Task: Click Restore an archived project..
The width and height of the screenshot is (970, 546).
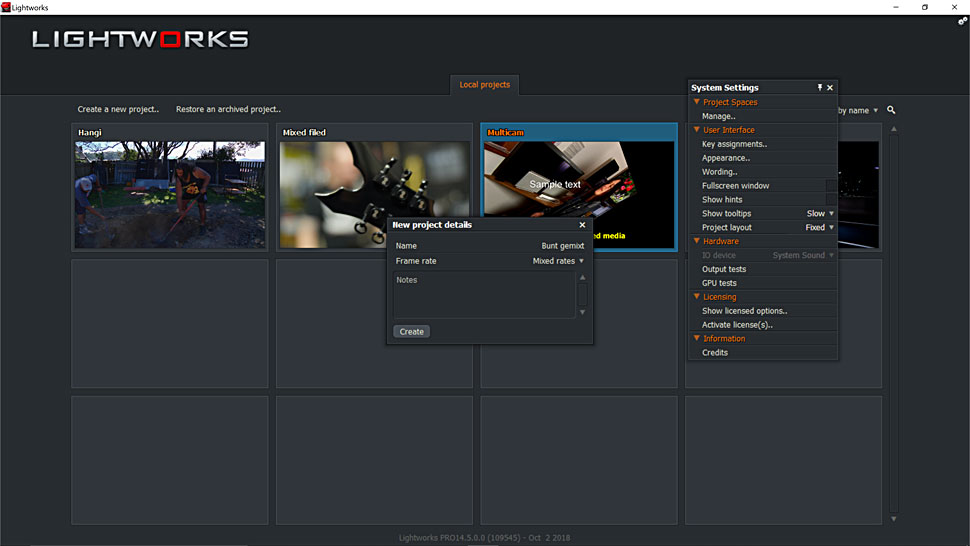Action: 228,109
